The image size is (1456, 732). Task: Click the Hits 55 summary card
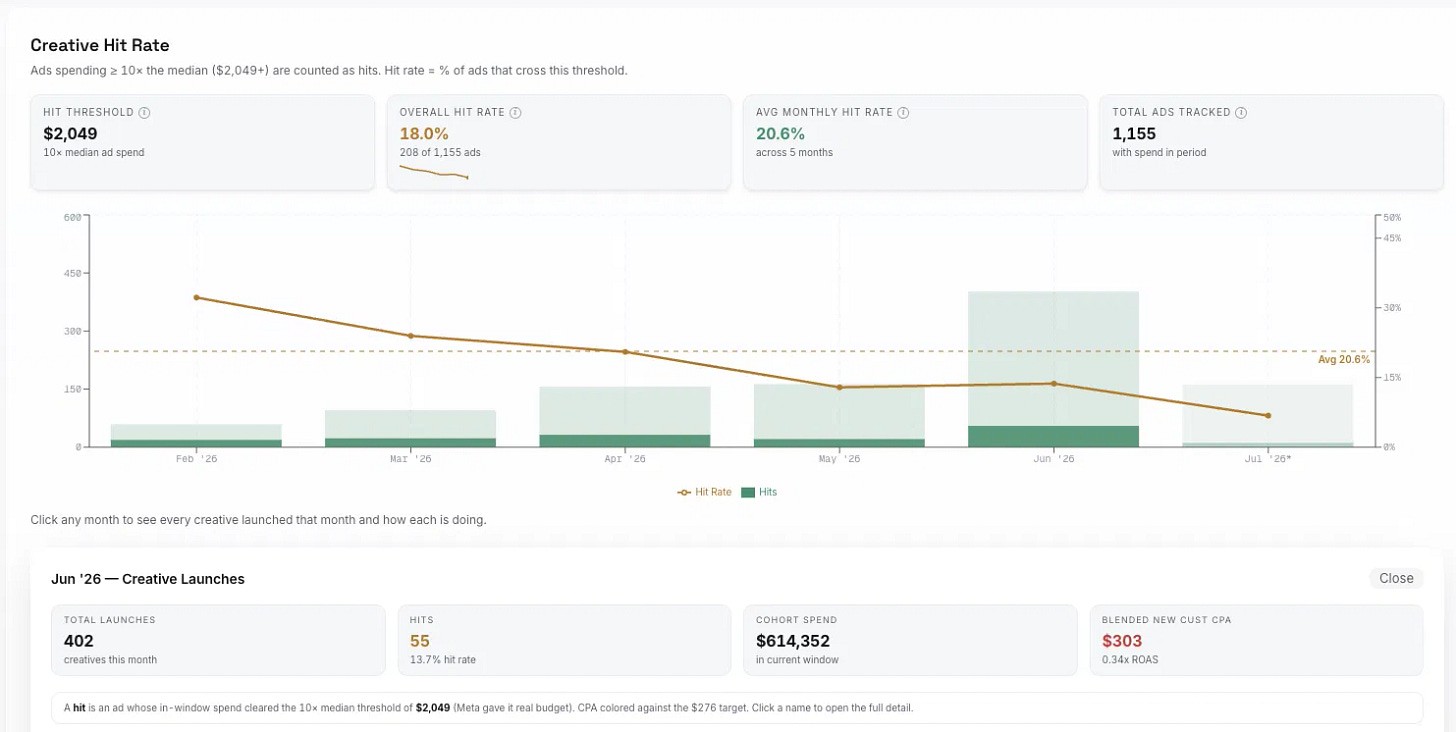pos(564,640)
